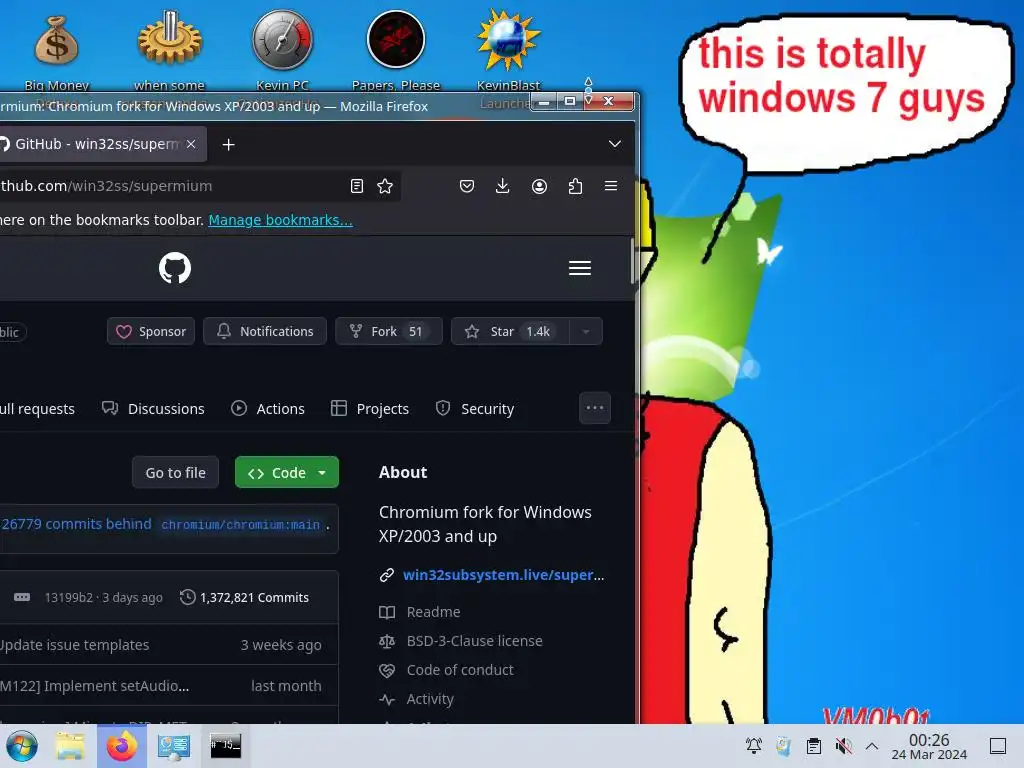Close the GitHub win32ss/supermium tab
The image size is (1024, 768).
[191, 144]
